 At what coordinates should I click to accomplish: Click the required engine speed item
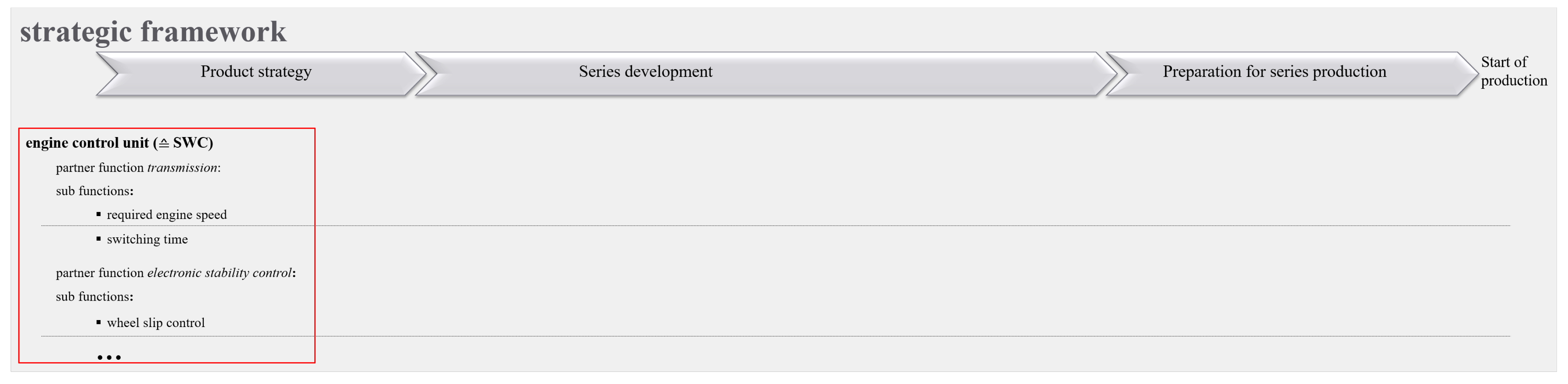(166, 215)
